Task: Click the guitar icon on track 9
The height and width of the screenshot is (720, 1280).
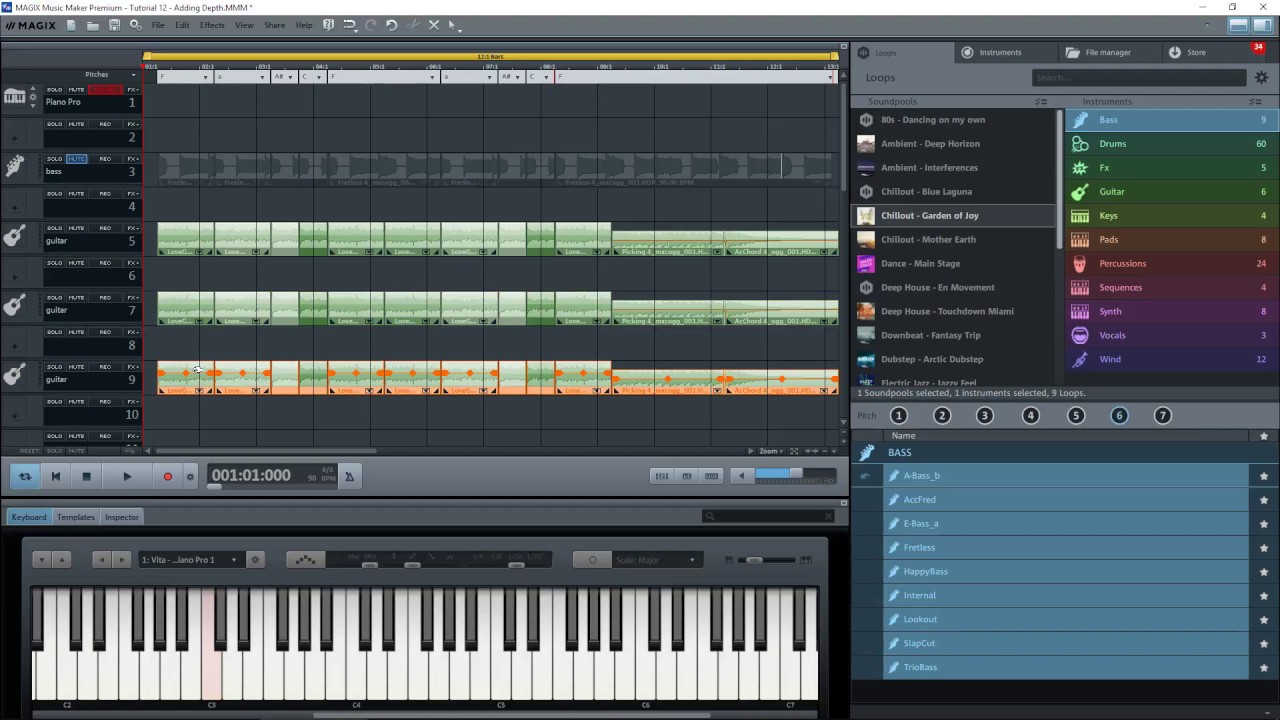Action: (x=14, y=374)
